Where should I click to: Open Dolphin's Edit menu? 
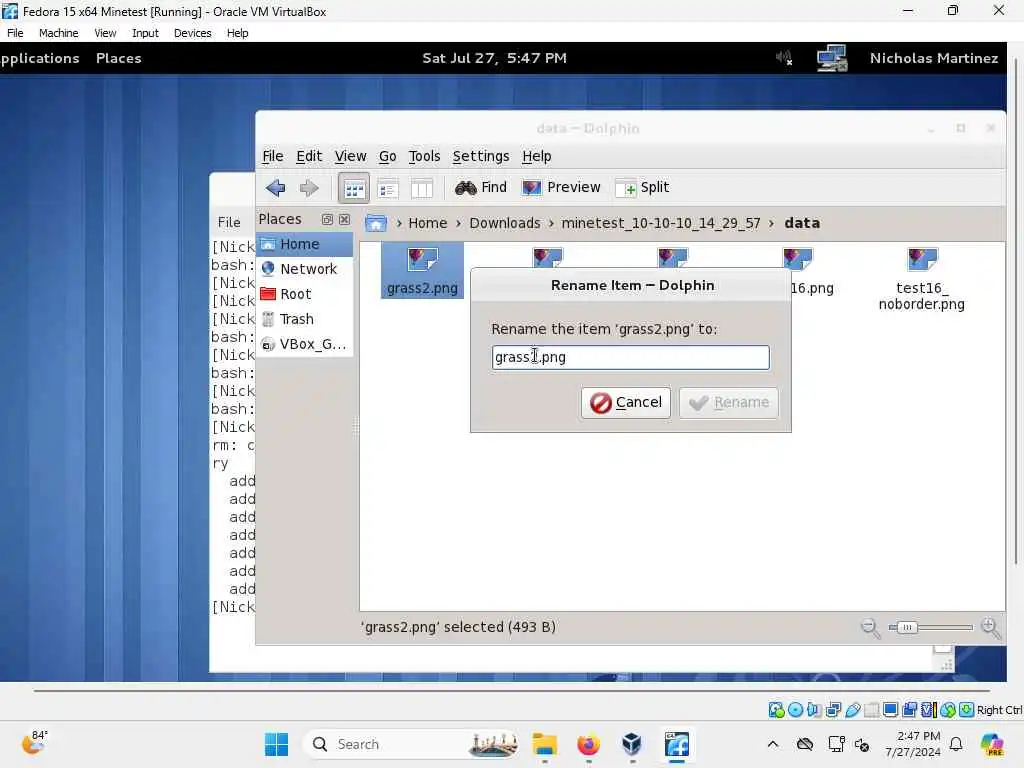click(309, 156)
